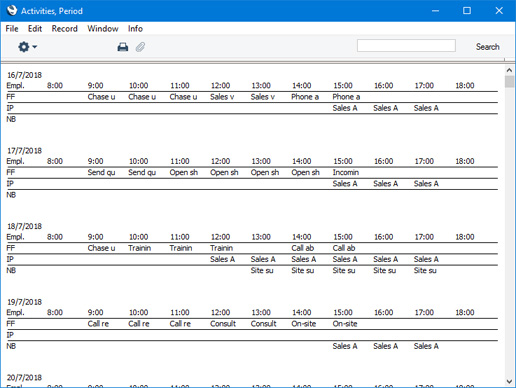Click 'Phone a' at 14:00 on 16/7/2018
The image size is (516, 388).
pos(305,97)
